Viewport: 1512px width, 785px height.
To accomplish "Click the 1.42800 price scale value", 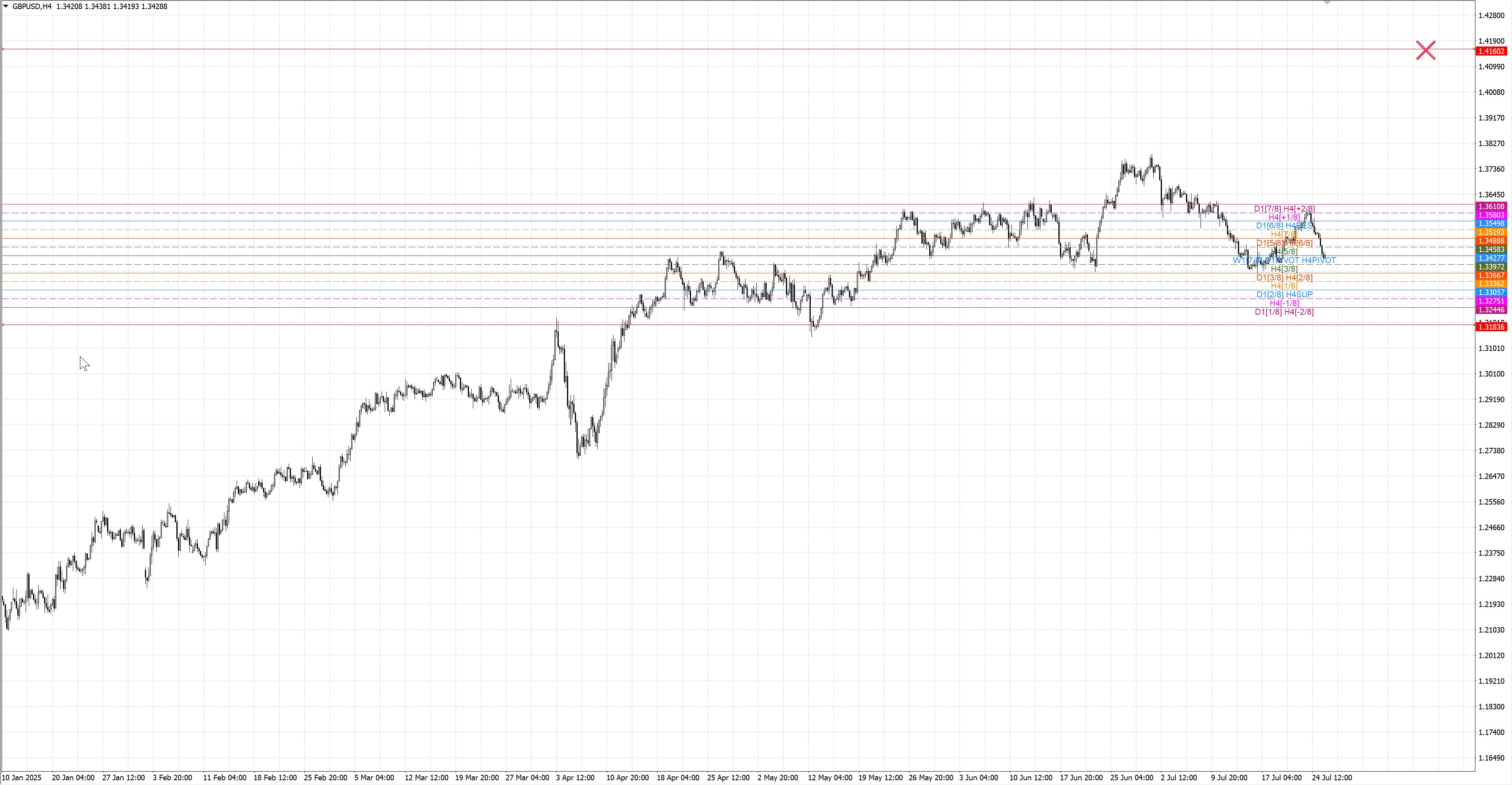I will (x=1491, y=15).
